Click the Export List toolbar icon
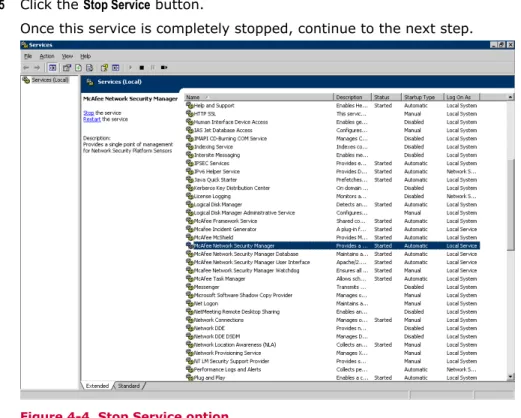Screen dimensions: 521x418 (x=89, y=68)
